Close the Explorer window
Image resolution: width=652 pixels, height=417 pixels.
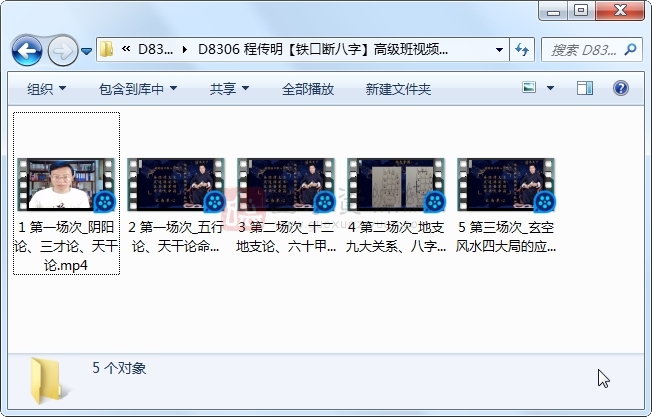(x=620, y=10)
